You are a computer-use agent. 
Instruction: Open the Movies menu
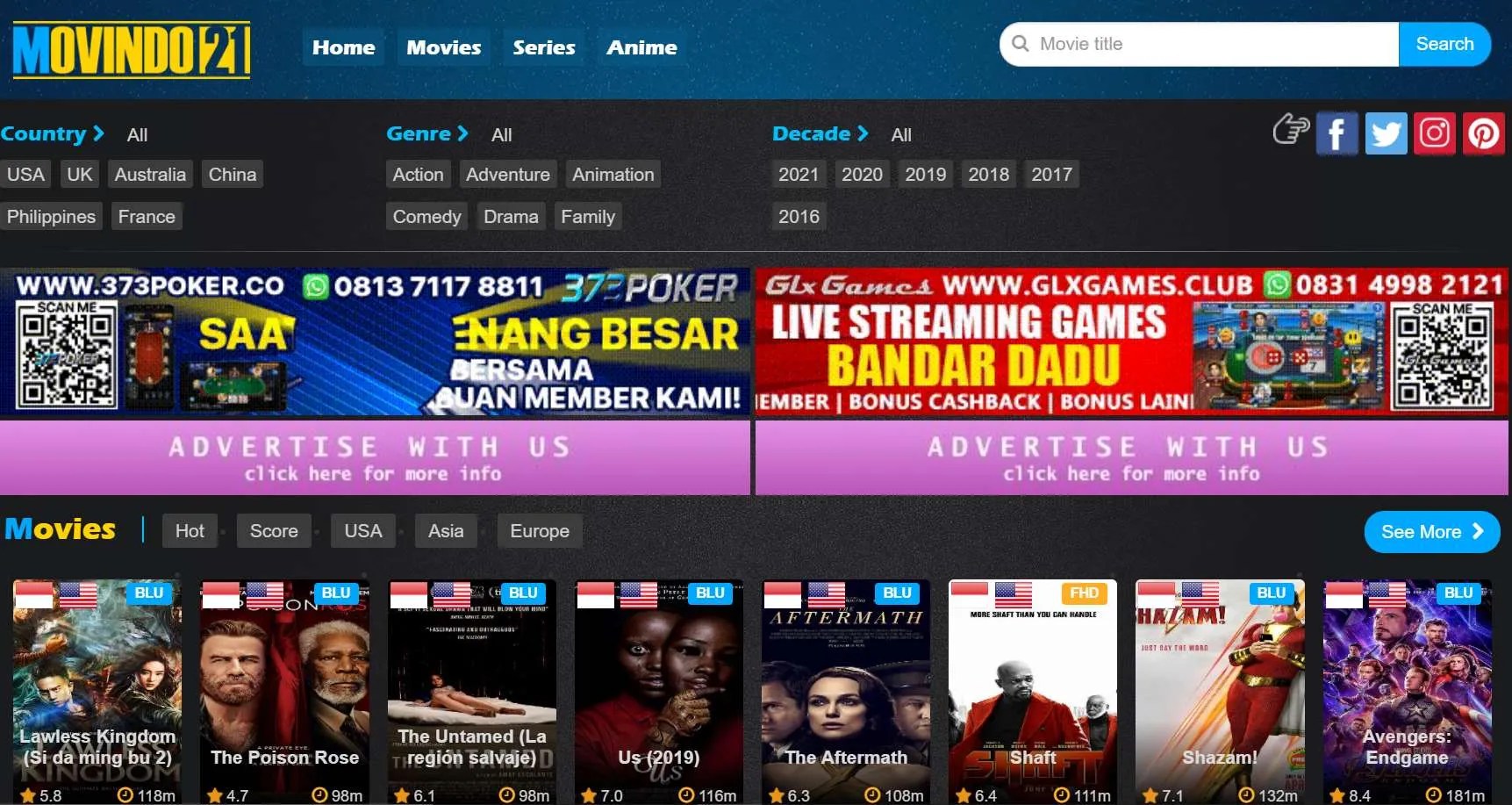click(443, 47)
